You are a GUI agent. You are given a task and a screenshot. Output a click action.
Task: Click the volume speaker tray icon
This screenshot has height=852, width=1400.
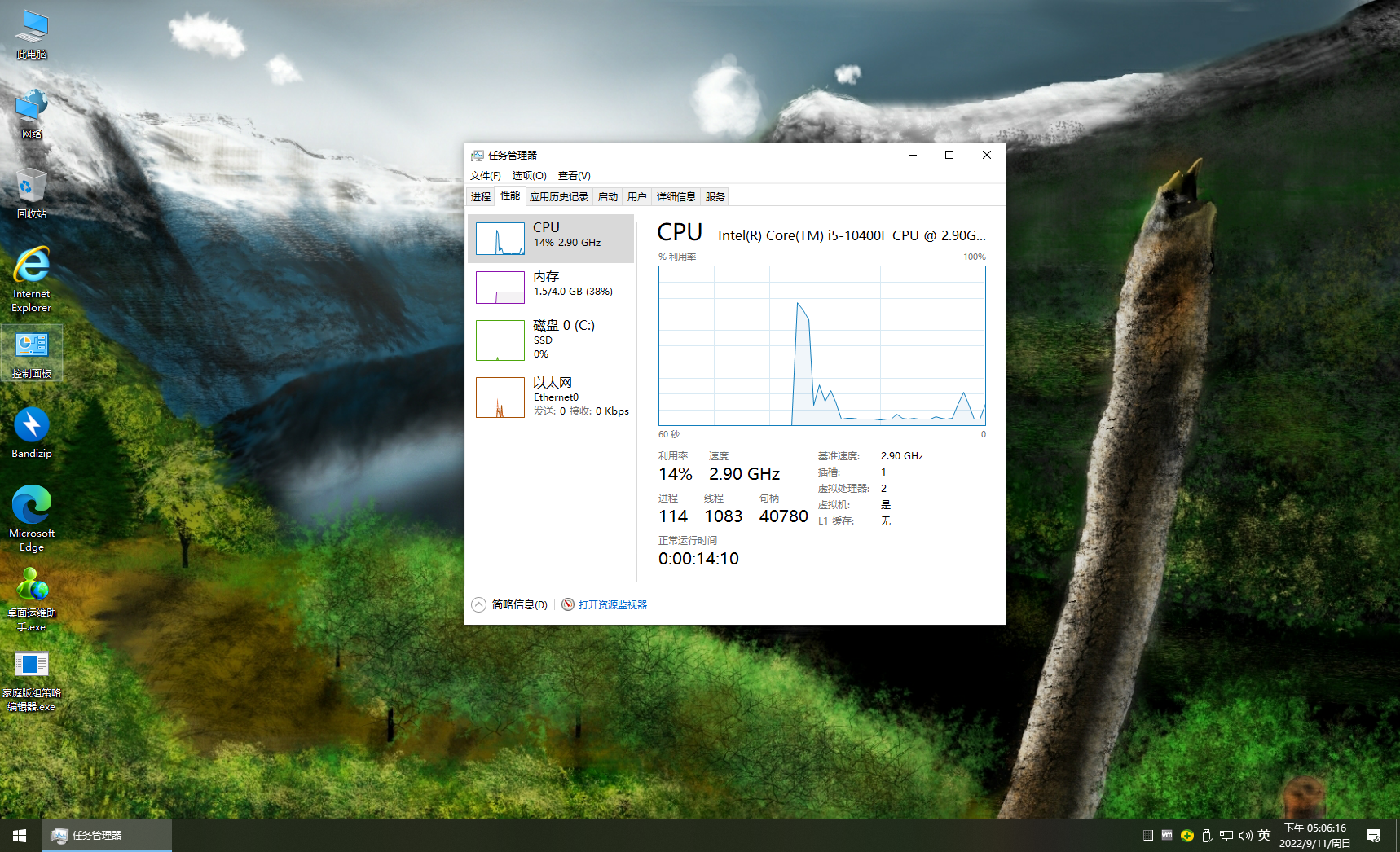coord(1245,836)
